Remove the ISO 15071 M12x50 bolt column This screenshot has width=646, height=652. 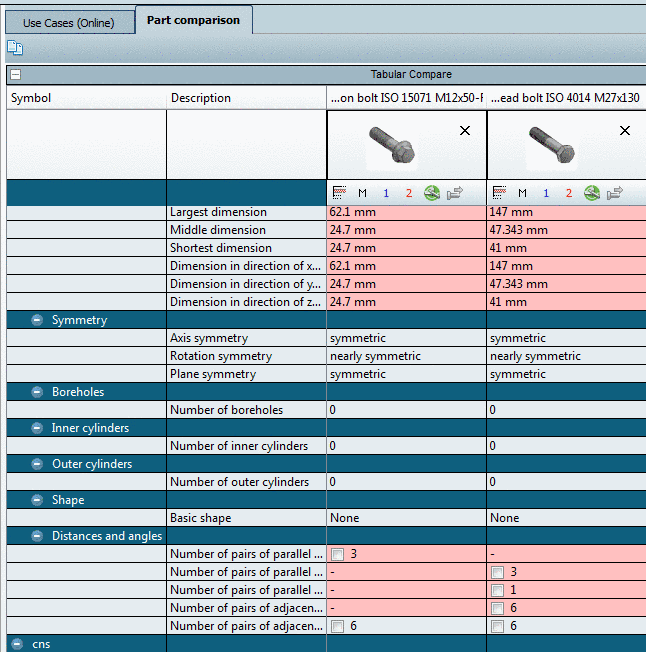coord(465,131)
